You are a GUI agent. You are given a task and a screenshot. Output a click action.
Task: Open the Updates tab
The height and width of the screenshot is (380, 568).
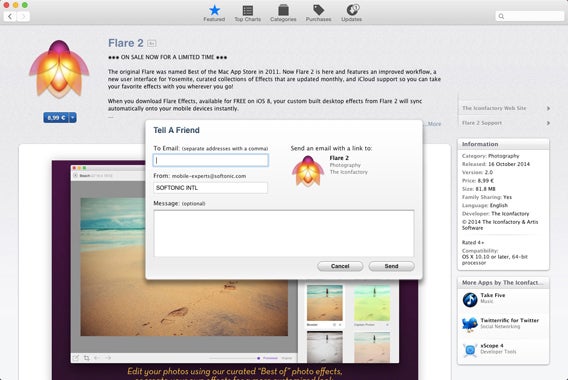click(x=351, y=13)
